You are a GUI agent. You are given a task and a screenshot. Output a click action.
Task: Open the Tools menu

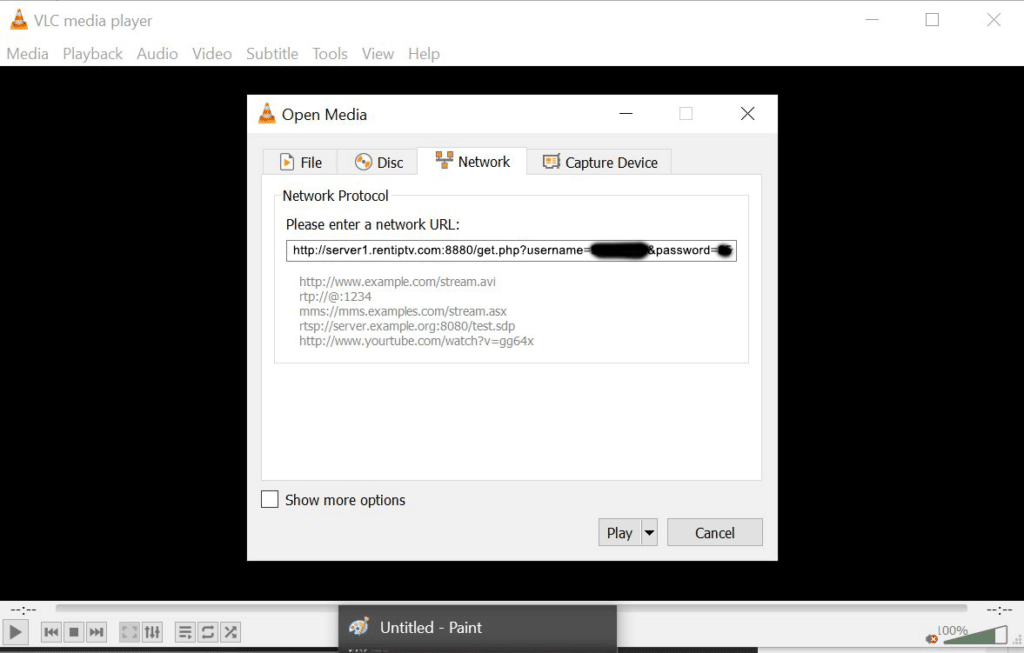(x=330, y=54)
